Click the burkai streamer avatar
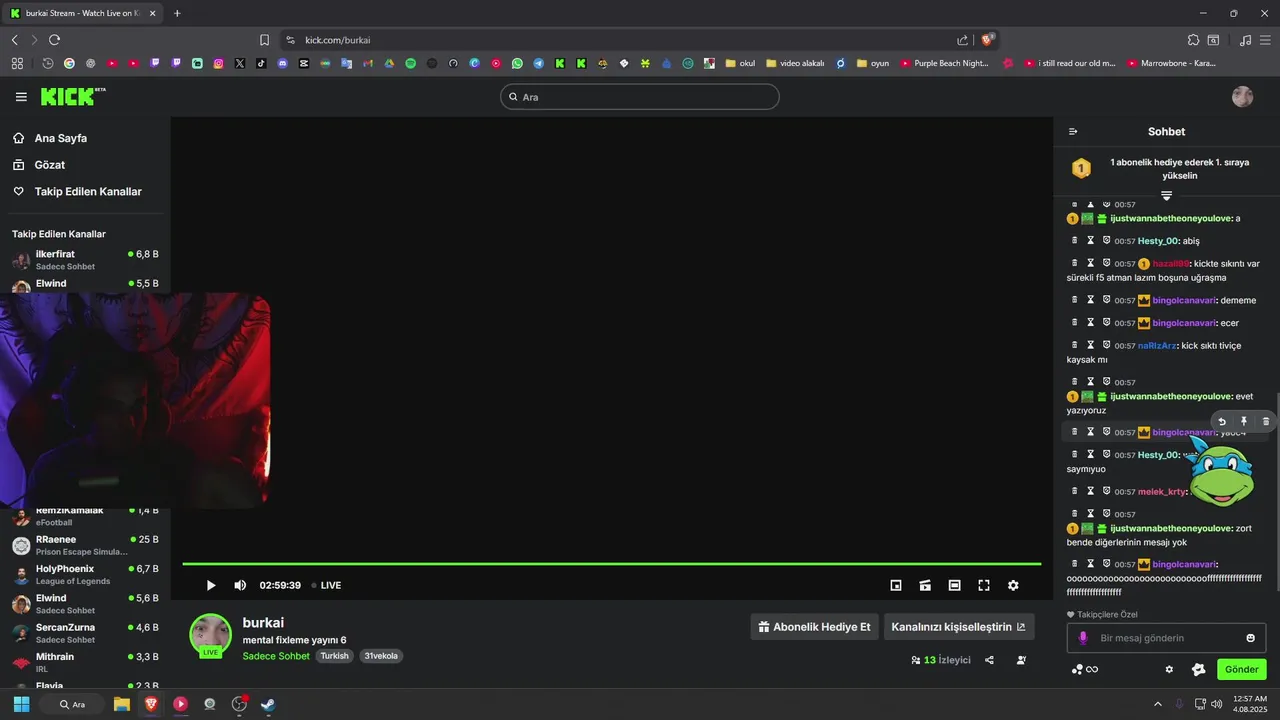The height and width of the screenshot is (720, 1280). 210,635
